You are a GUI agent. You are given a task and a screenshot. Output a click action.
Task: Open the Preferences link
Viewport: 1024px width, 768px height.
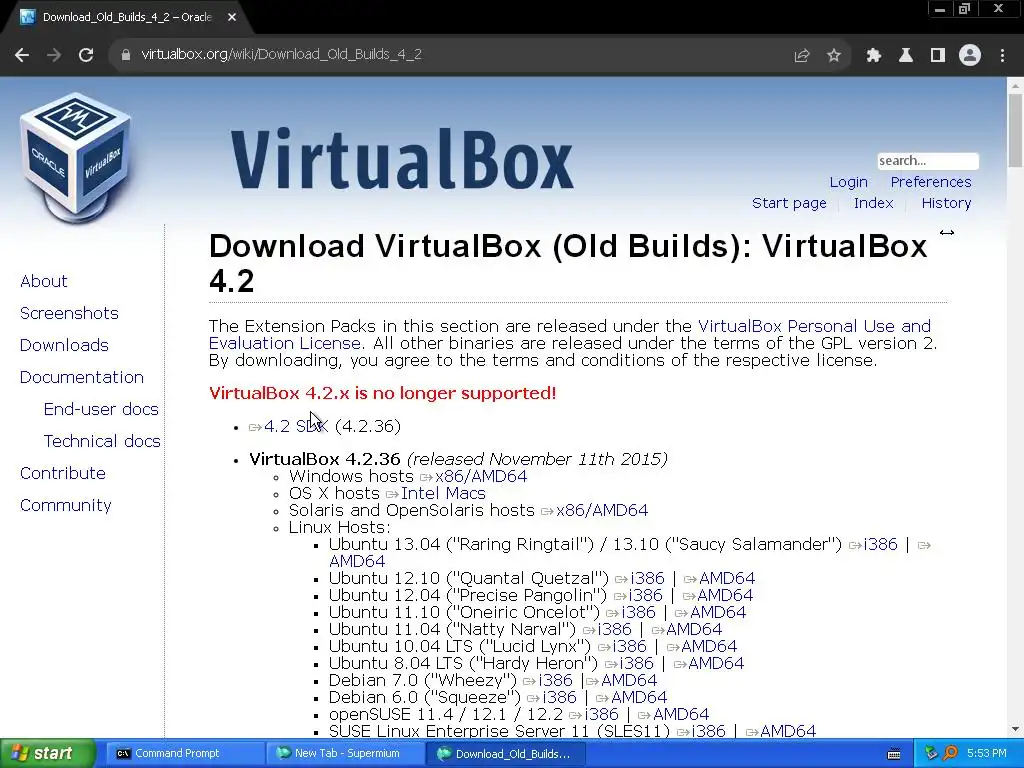point(931,182)
